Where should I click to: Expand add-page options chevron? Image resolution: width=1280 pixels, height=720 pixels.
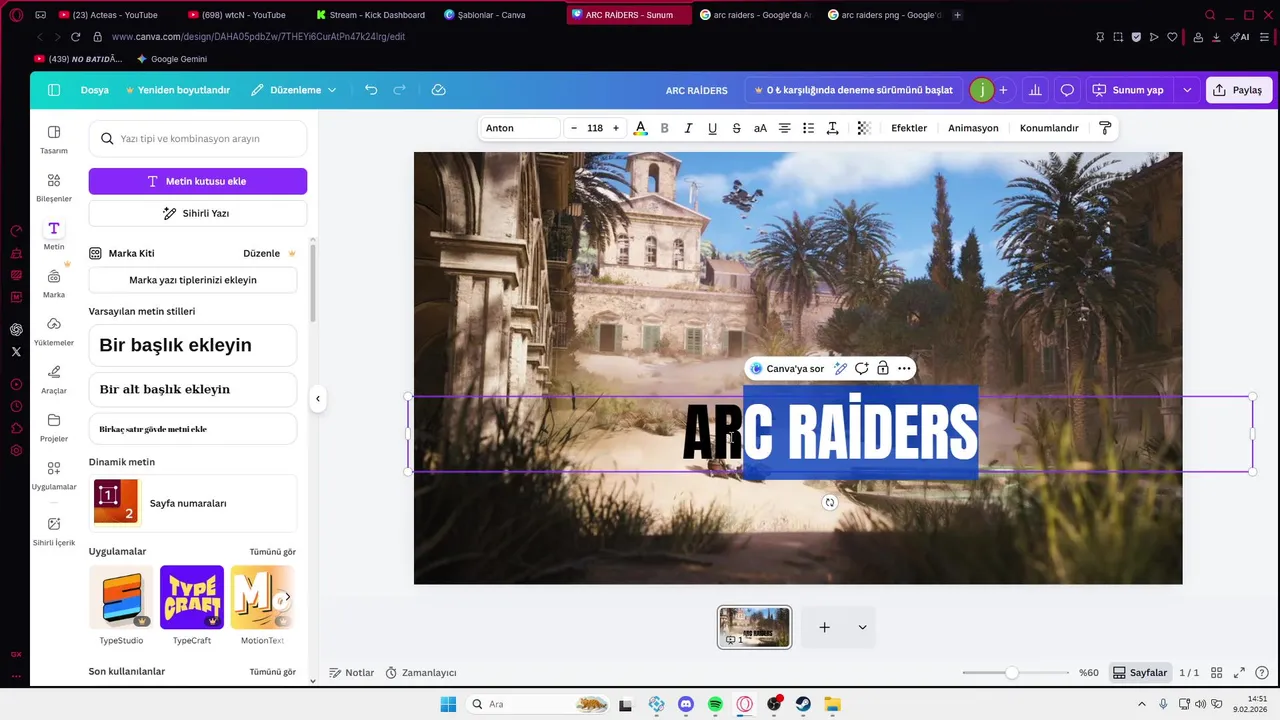(x=862, y=627)
